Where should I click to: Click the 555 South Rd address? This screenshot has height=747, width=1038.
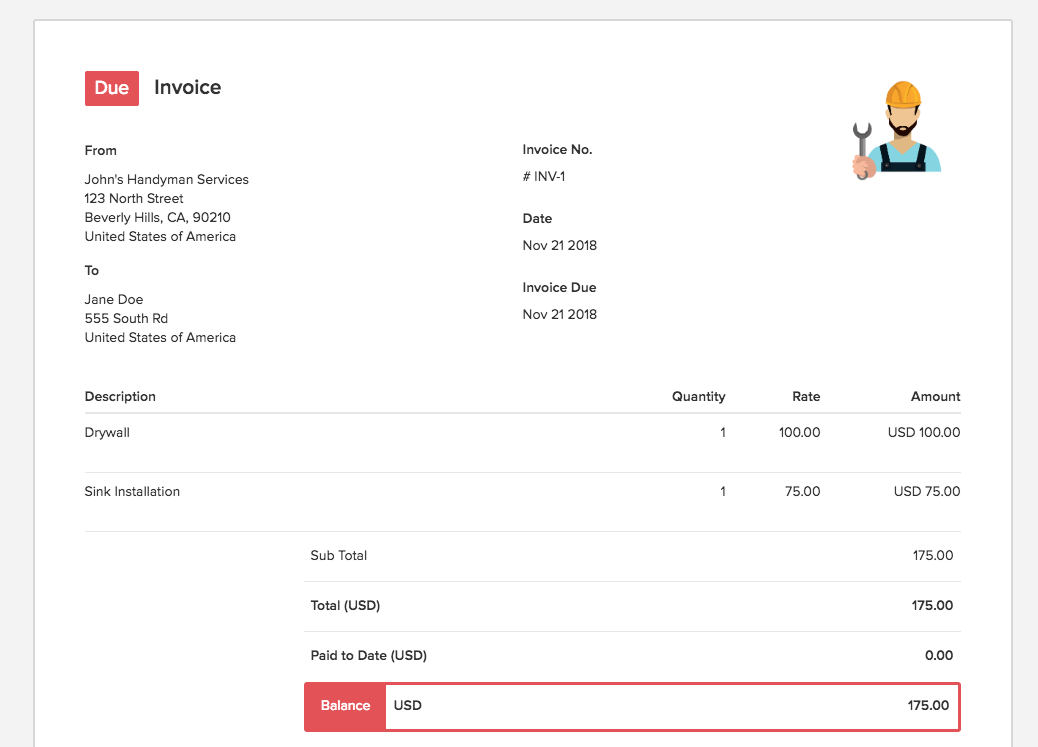click(126, 319)
